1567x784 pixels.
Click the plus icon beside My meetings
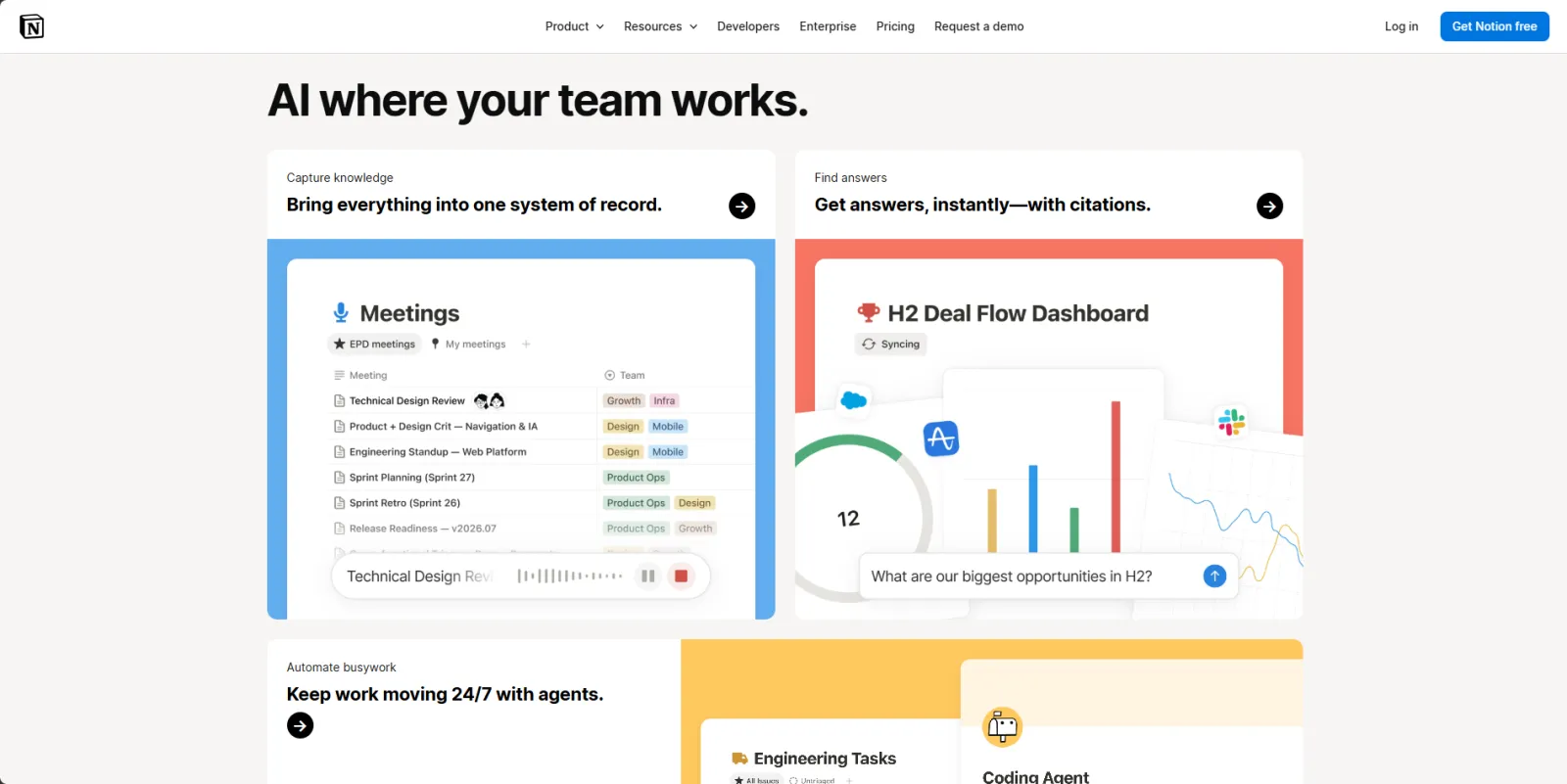click(526, 345)
